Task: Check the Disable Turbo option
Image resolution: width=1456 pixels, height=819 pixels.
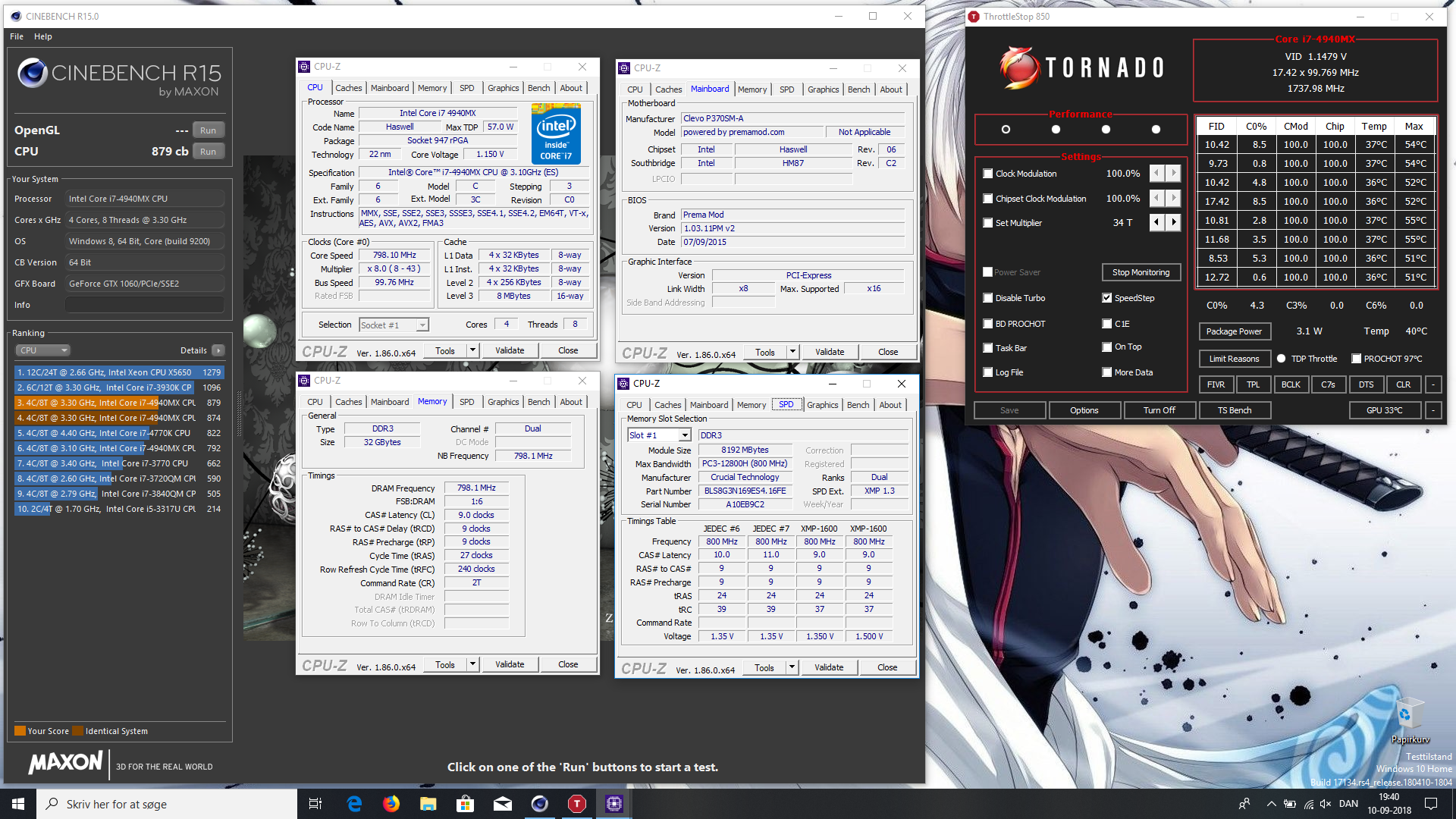Action: click(x=987, y=298)
